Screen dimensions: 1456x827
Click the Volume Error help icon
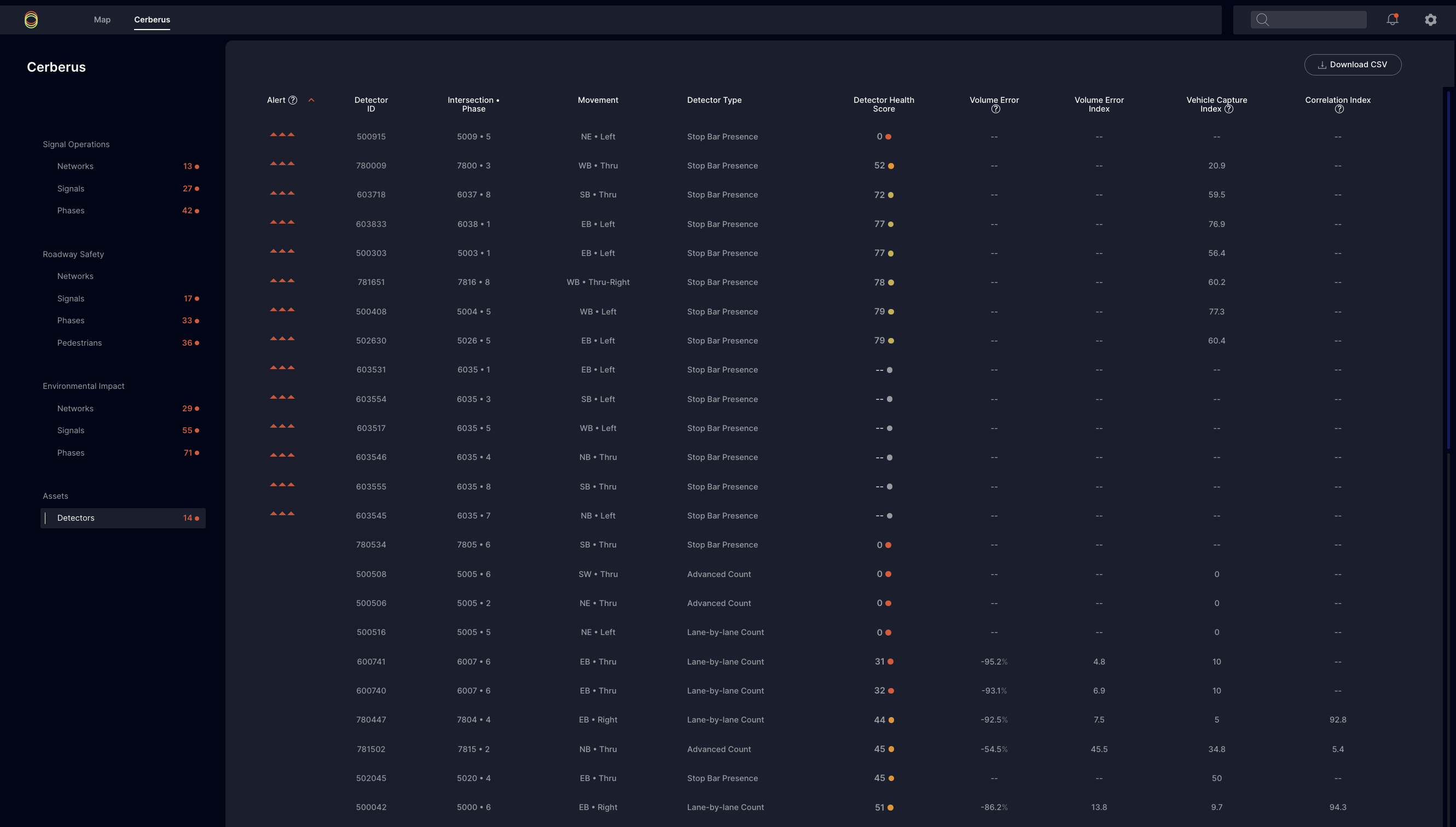click(995, 109)
